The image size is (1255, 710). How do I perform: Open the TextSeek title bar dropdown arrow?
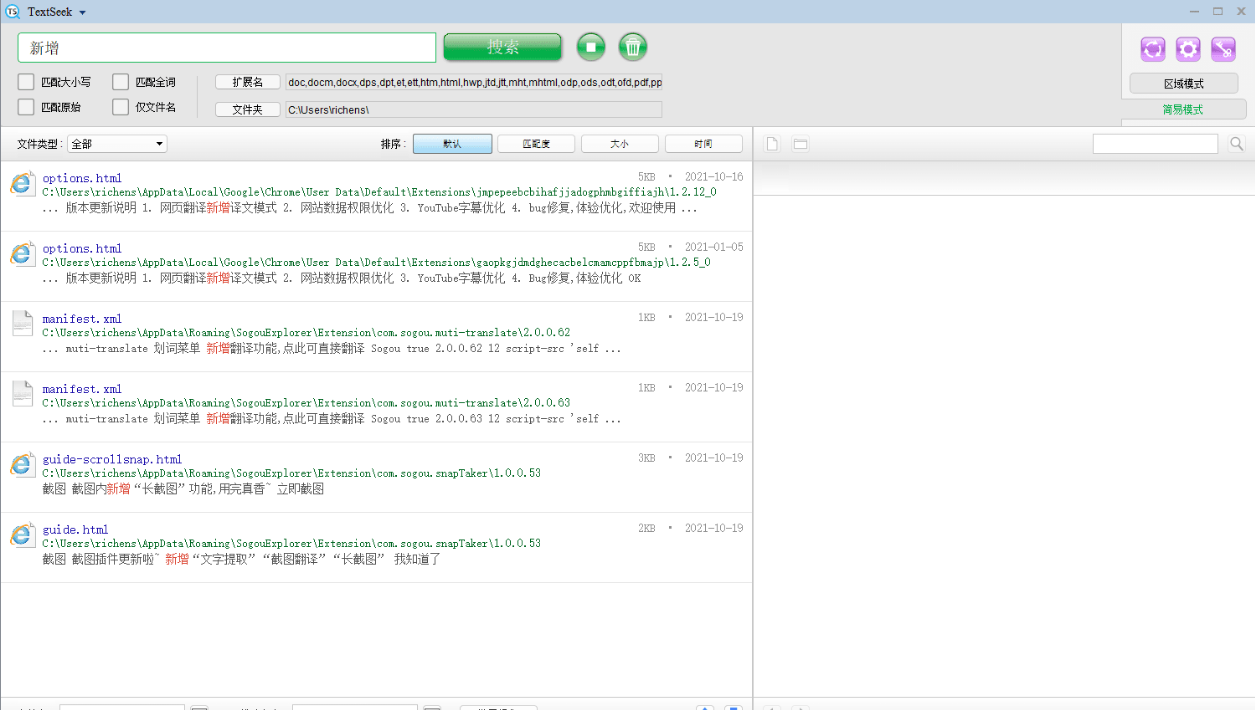pos(80,12)
